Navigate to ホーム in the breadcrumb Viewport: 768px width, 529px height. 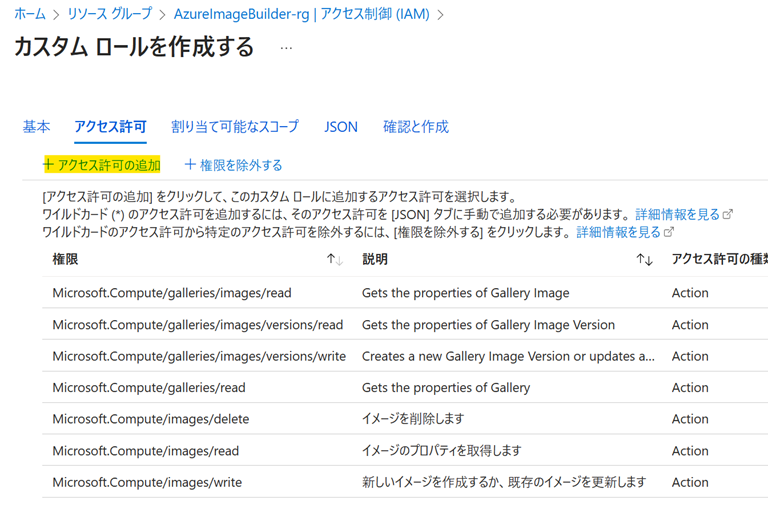29,14
